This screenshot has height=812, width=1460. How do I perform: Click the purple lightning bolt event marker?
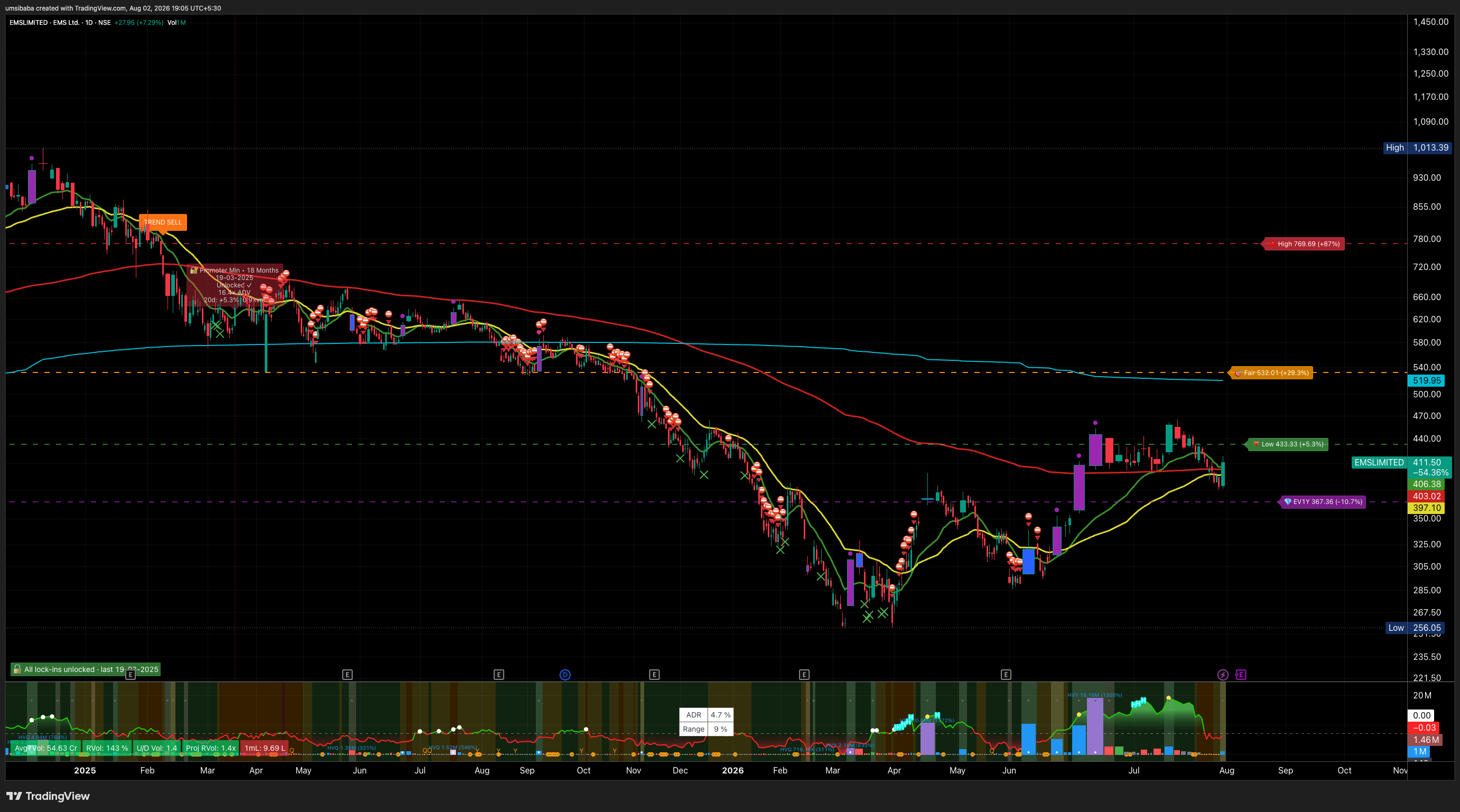click(1223, 674)
